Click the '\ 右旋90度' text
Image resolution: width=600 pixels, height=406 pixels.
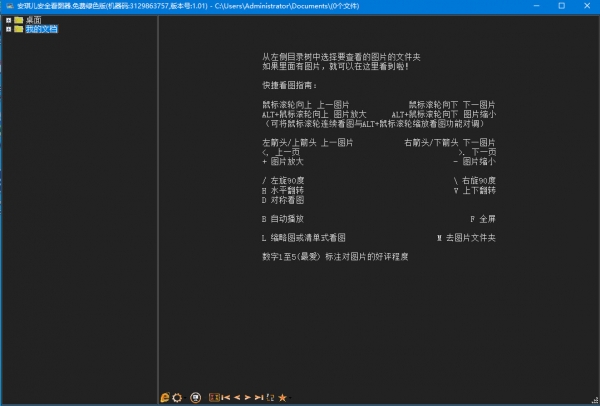pos(475,181)
